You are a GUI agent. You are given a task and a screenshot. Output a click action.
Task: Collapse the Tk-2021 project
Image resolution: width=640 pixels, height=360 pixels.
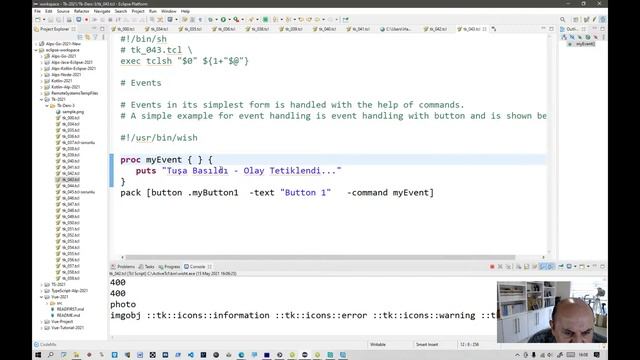point(42,99)
